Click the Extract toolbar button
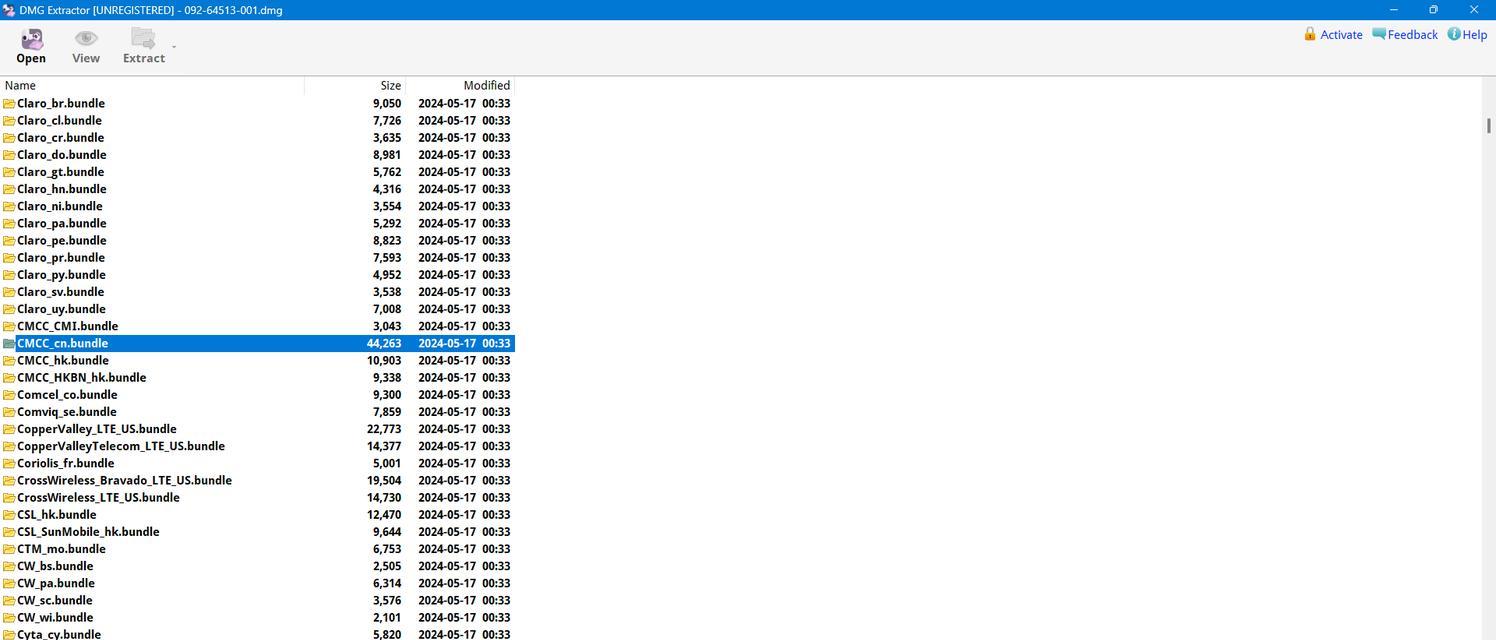This screenshot has width=1496, height=640. pyautogui.click(x=144, y=46)
